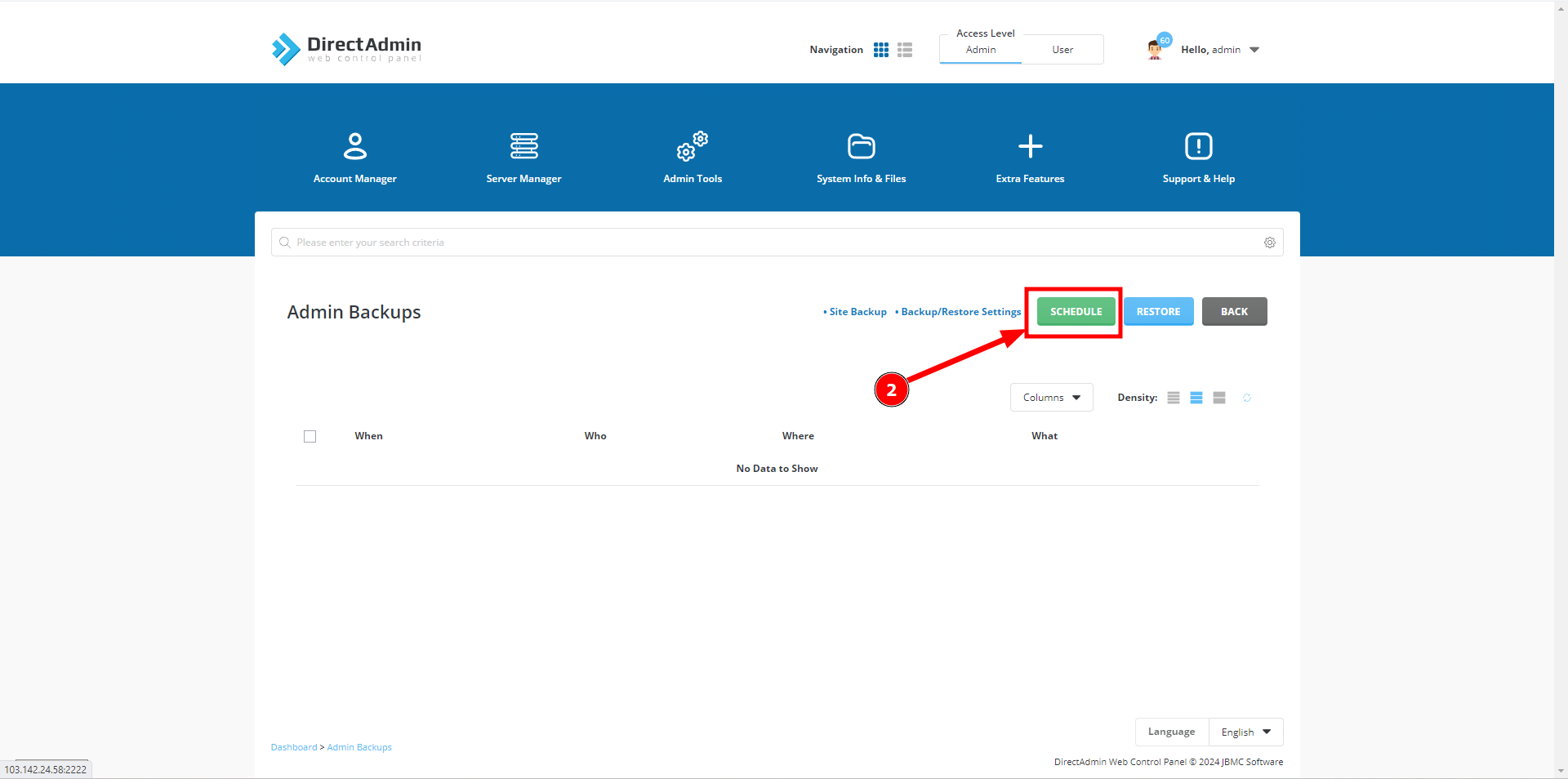Go to Dashboard breadcrumb link
The width and height of the screenshot is (1568, 779).
(294, 747)
